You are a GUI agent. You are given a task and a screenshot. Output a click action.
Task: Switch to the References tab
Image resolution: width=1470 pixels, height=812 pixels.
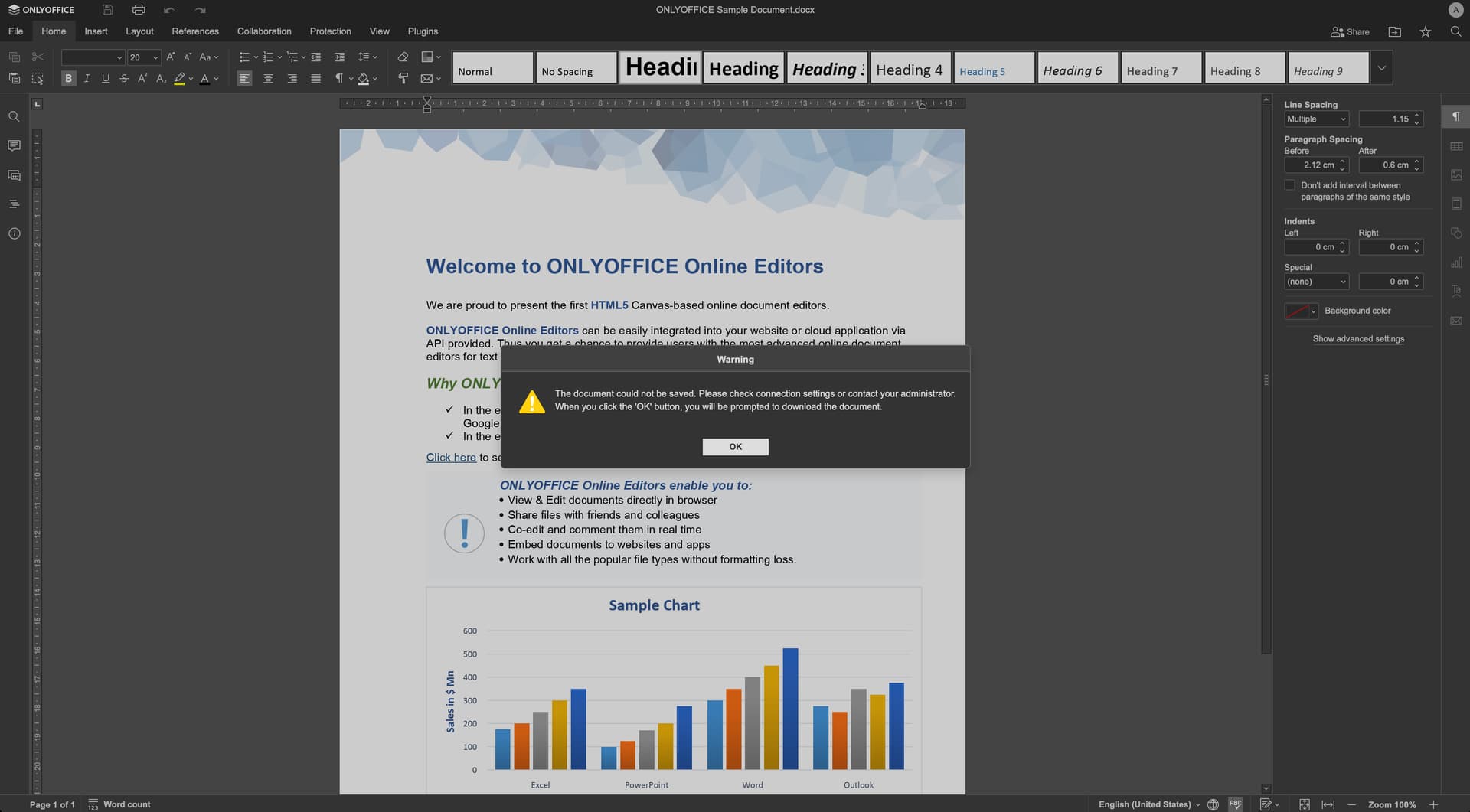click(195, 31)
